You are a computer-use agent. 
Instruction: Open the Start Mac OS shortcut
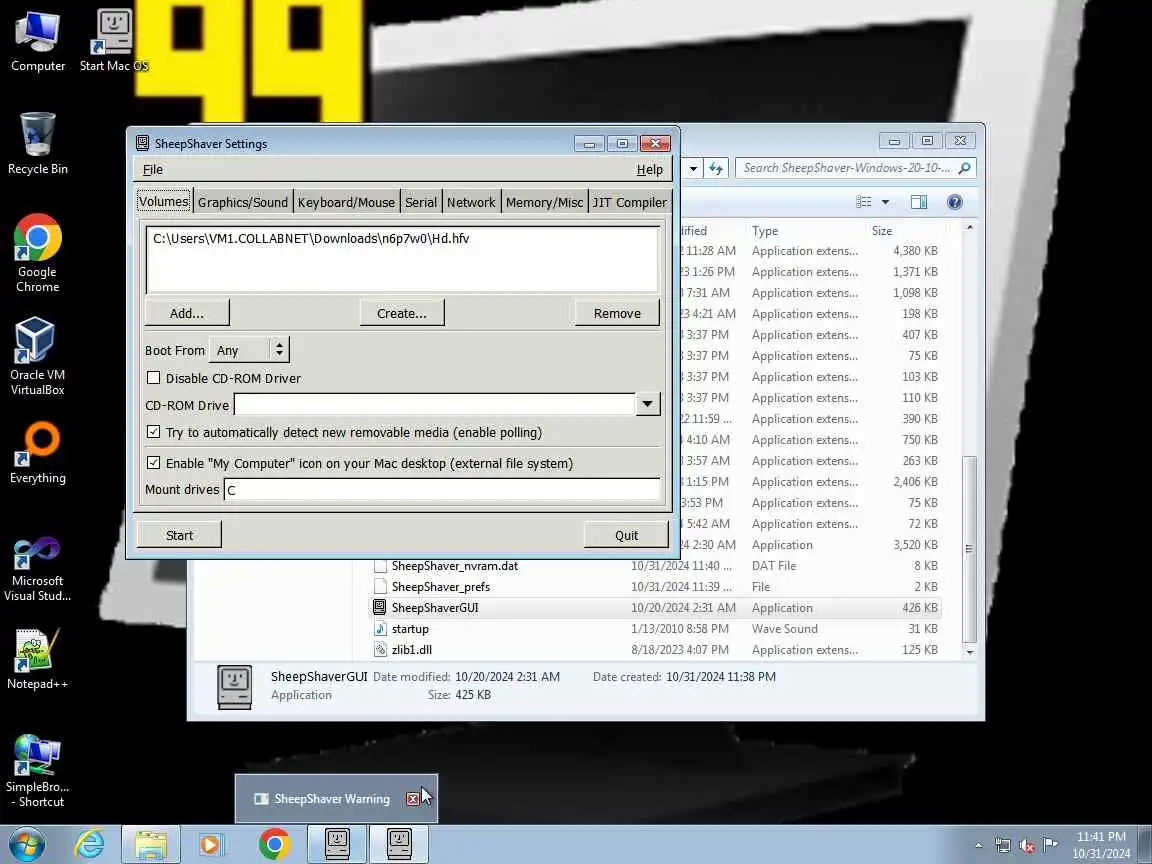tap(113, 40)
